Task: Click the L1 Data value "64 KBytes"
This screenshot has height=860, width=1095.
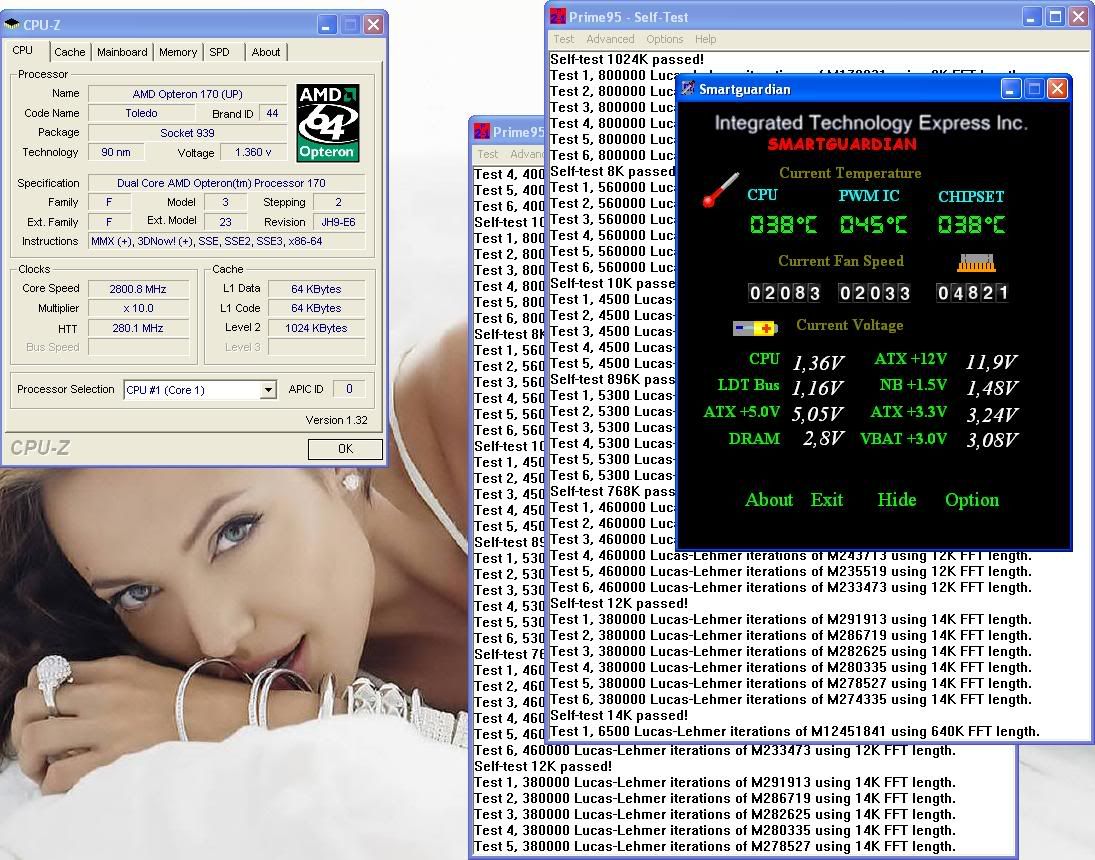Action: [x=316, y=289]
